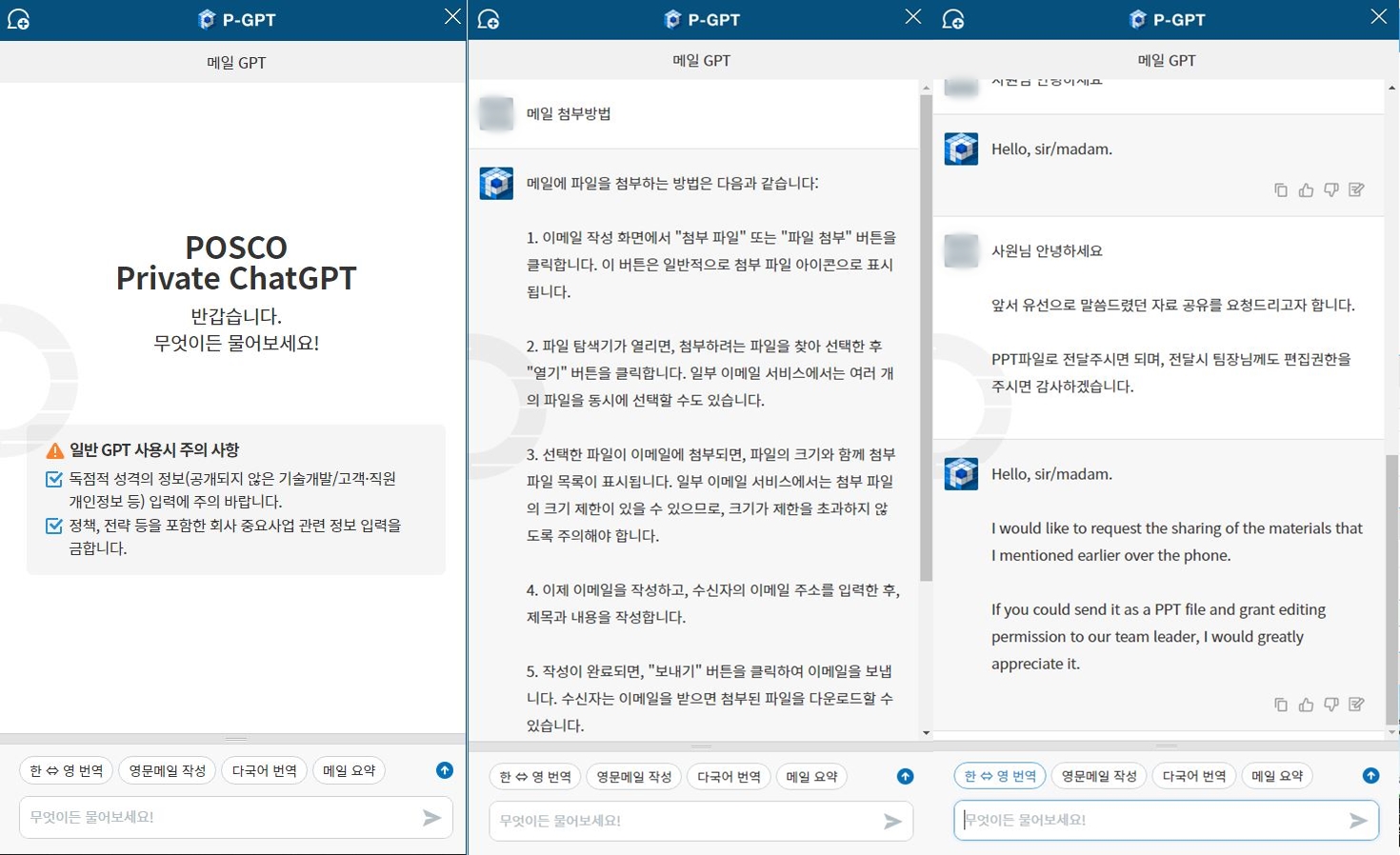Close the left P-GPT panel

[452, 16]
